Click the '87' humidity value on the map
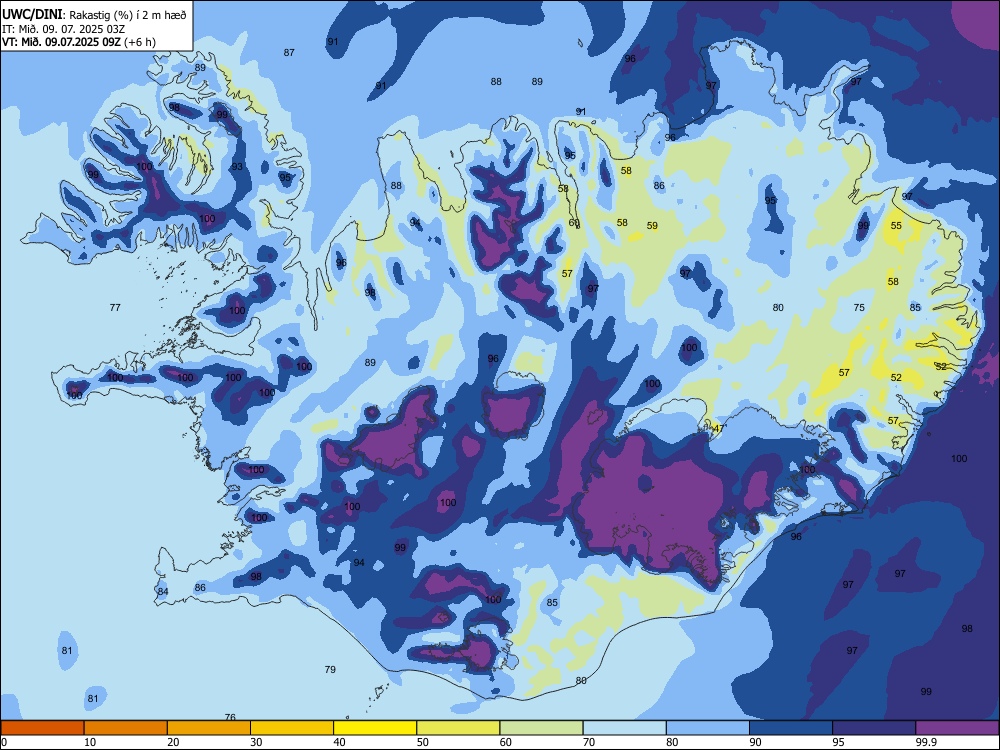The width and height of the screenshot is (1000, 750). click(289, 52)
